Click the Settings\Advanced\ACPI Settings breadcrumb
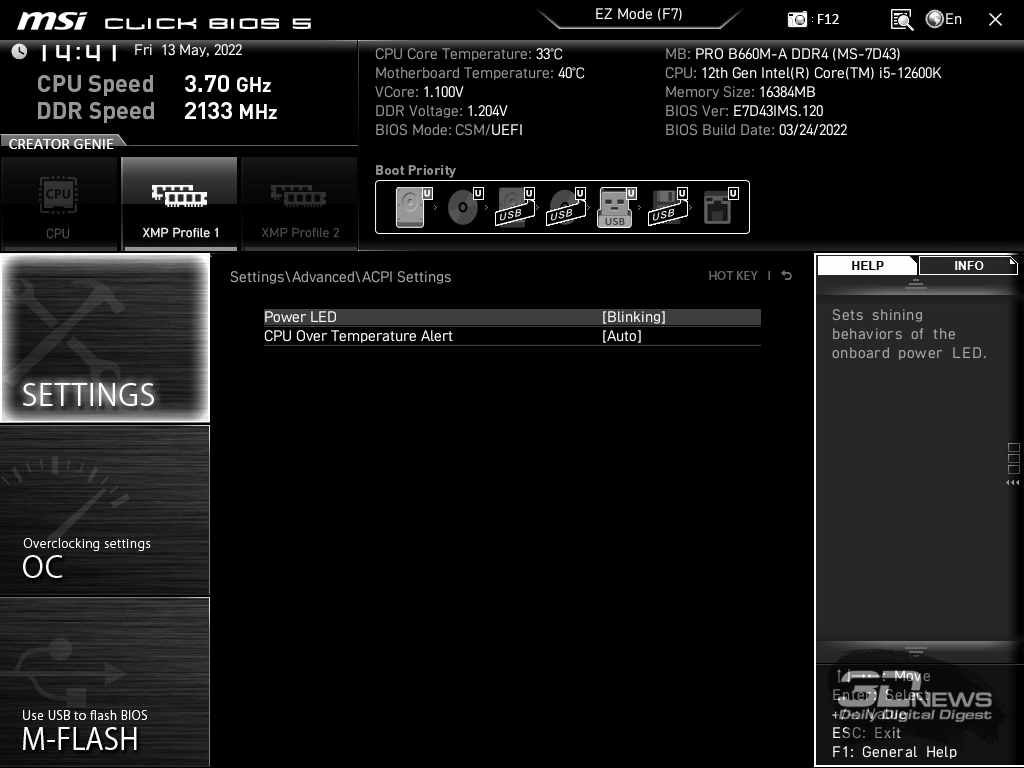The image size is (1024, 768). click(340, 277)
